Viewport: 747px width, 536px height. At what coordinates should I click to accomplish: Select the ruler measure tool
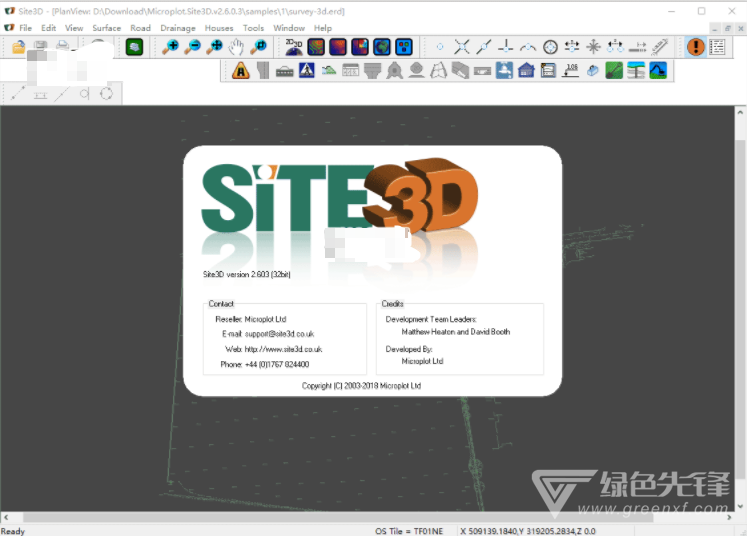660,47
